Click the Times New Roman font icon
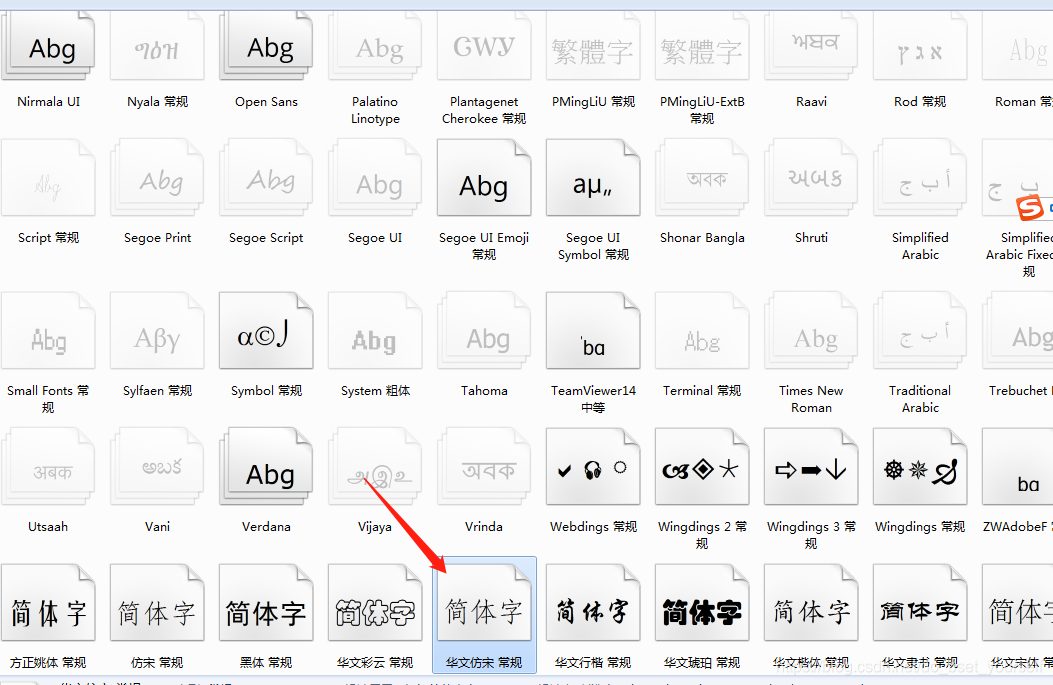This screenshot has height=685, width=1053. [x=811, y=330]
